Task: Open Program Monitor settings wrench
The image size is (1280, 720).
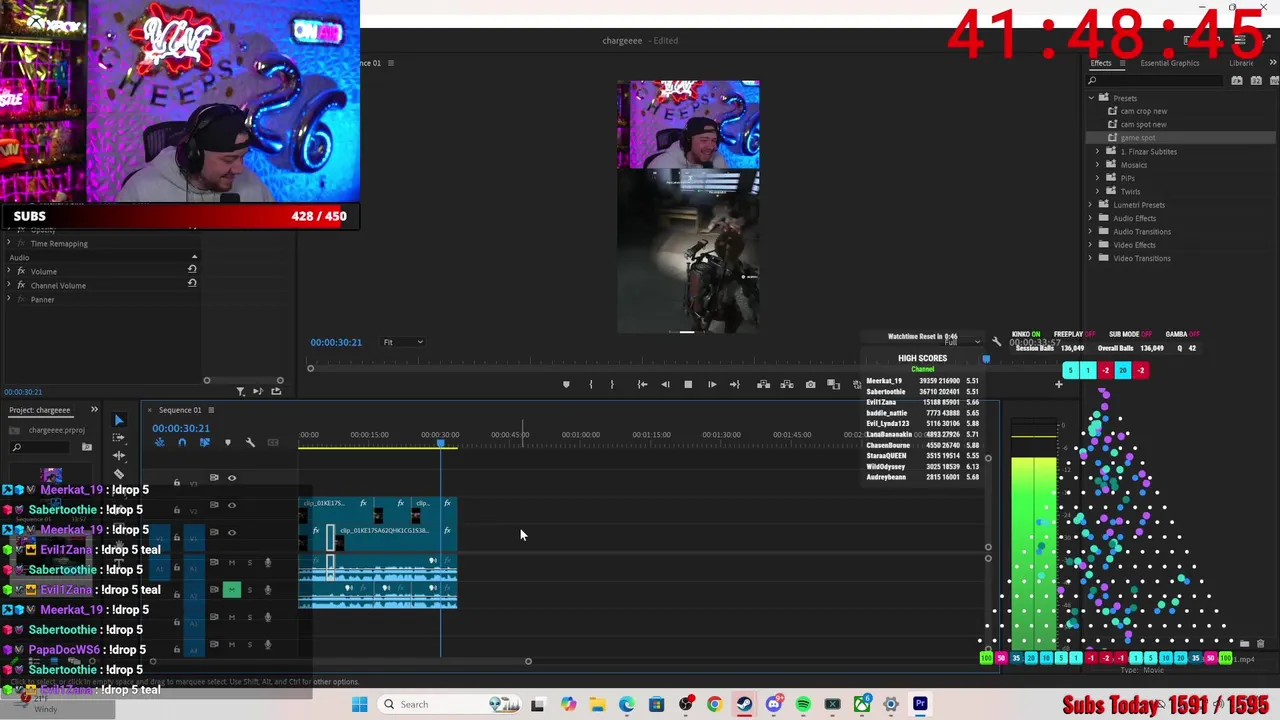Action: point(996,342)
